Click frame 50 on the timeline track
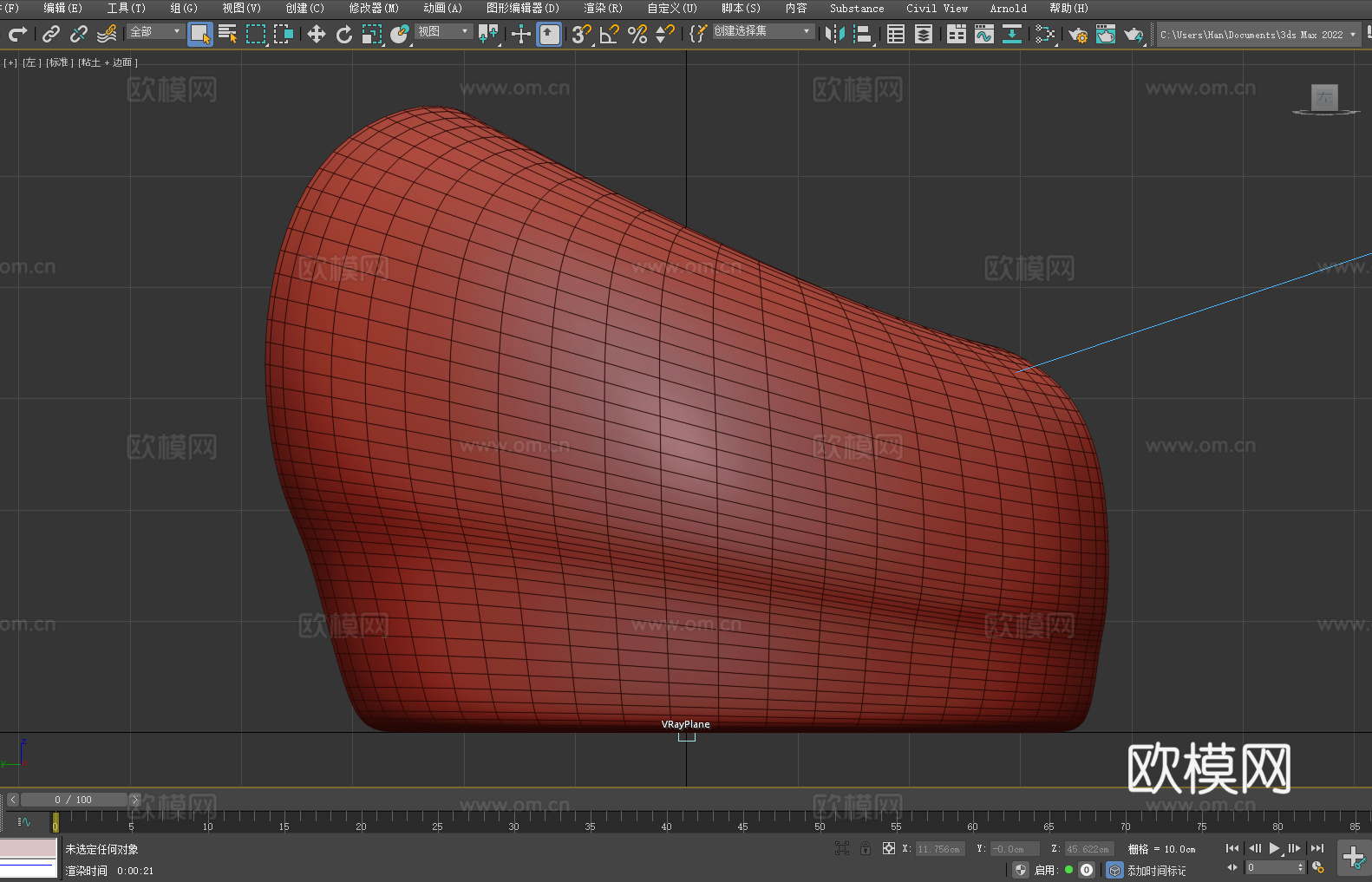This screenshot has width=1372, height=882. click(x=820, y=821)
